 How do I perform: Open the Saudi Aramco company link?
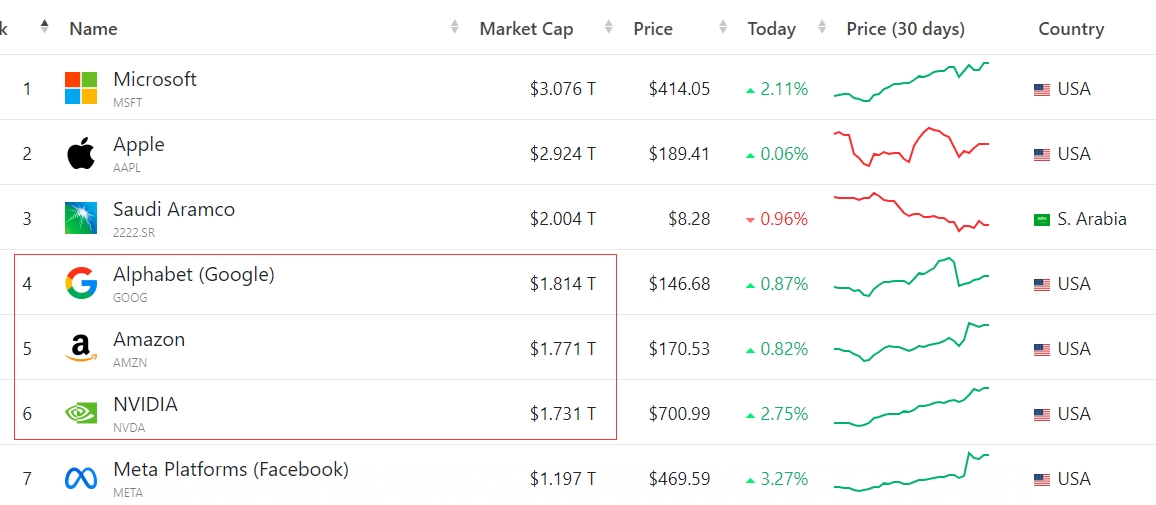click(x=174, y=209)
